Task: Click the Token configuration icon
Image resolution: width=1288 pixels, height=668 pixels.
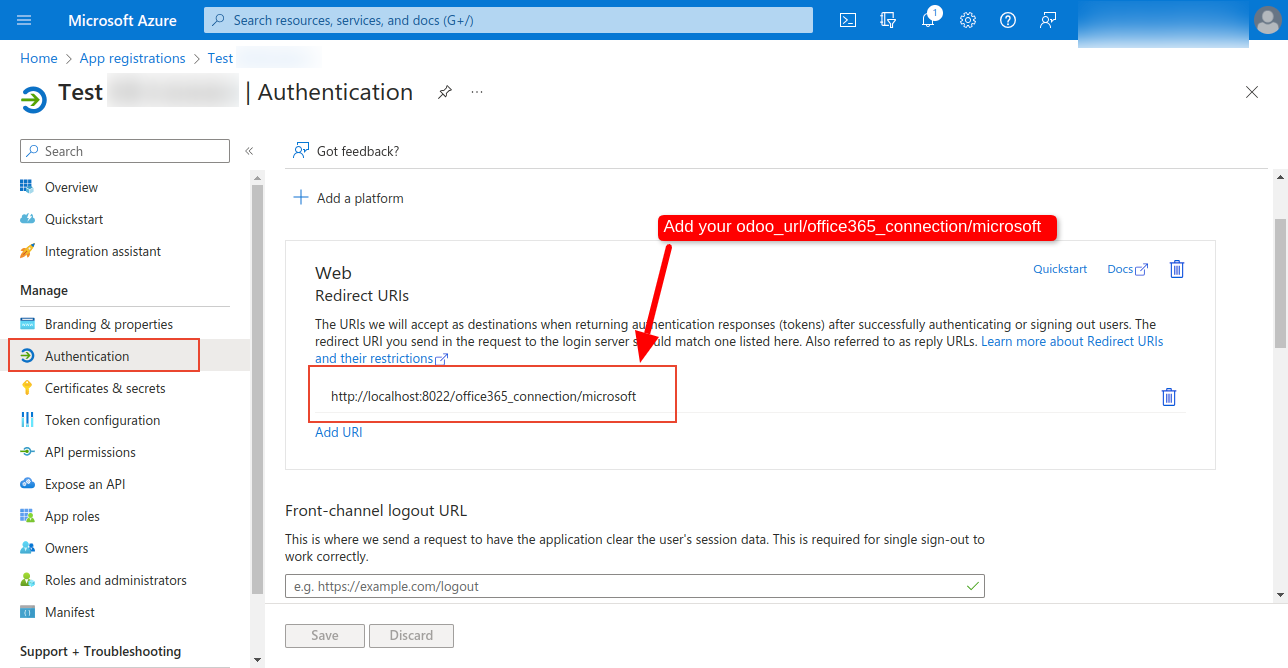Action: [x=27, y=420]
